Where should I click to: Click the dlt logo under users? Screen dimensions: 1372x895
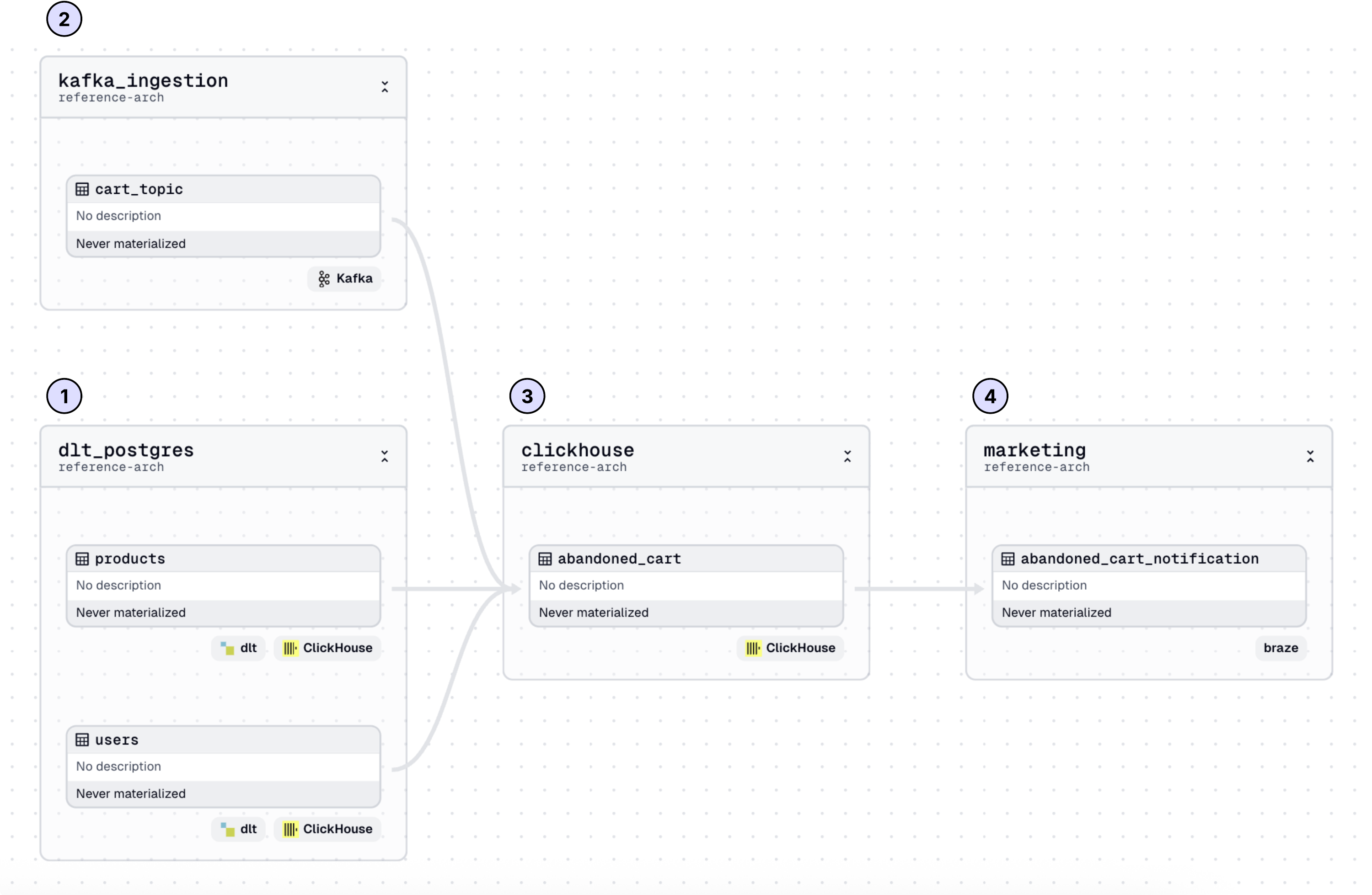(x=228, y=829)
